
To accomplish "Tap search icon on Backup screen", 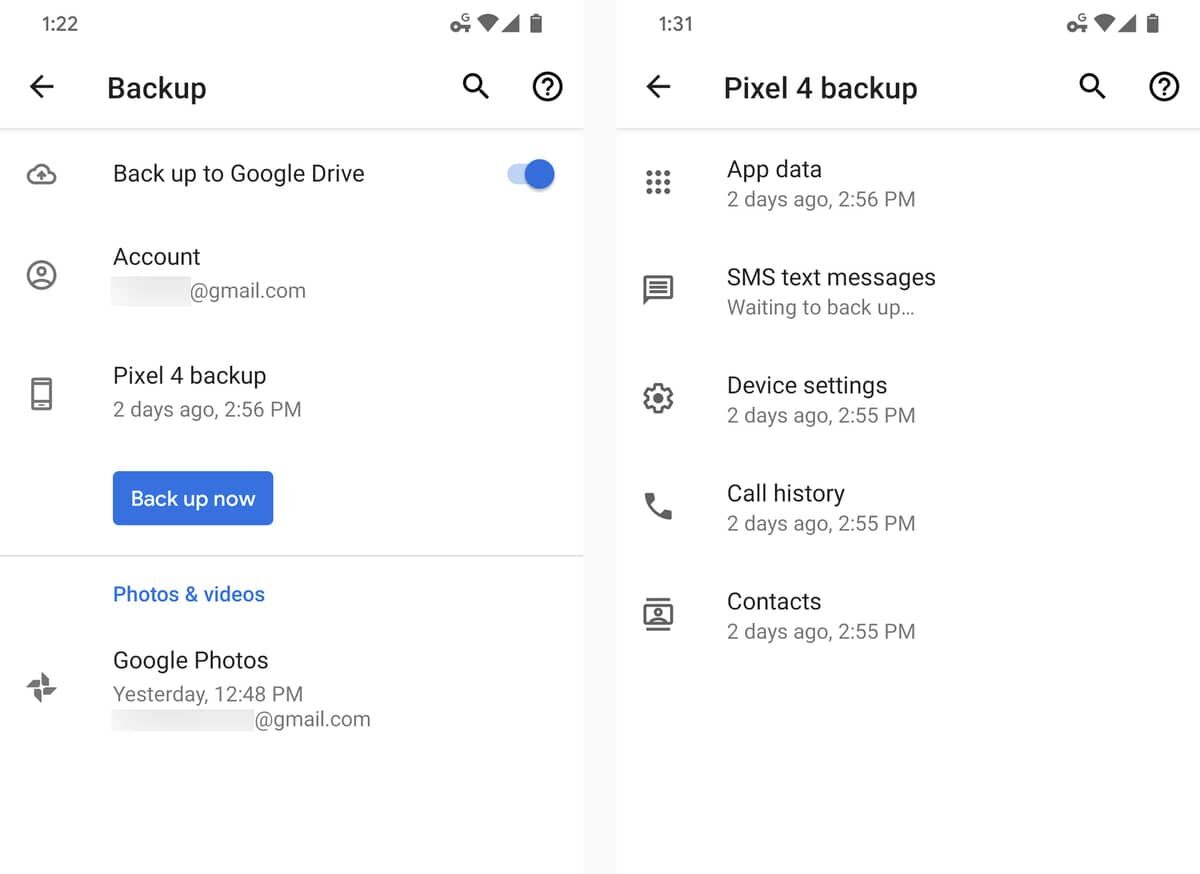I will (x=476, y=88).
